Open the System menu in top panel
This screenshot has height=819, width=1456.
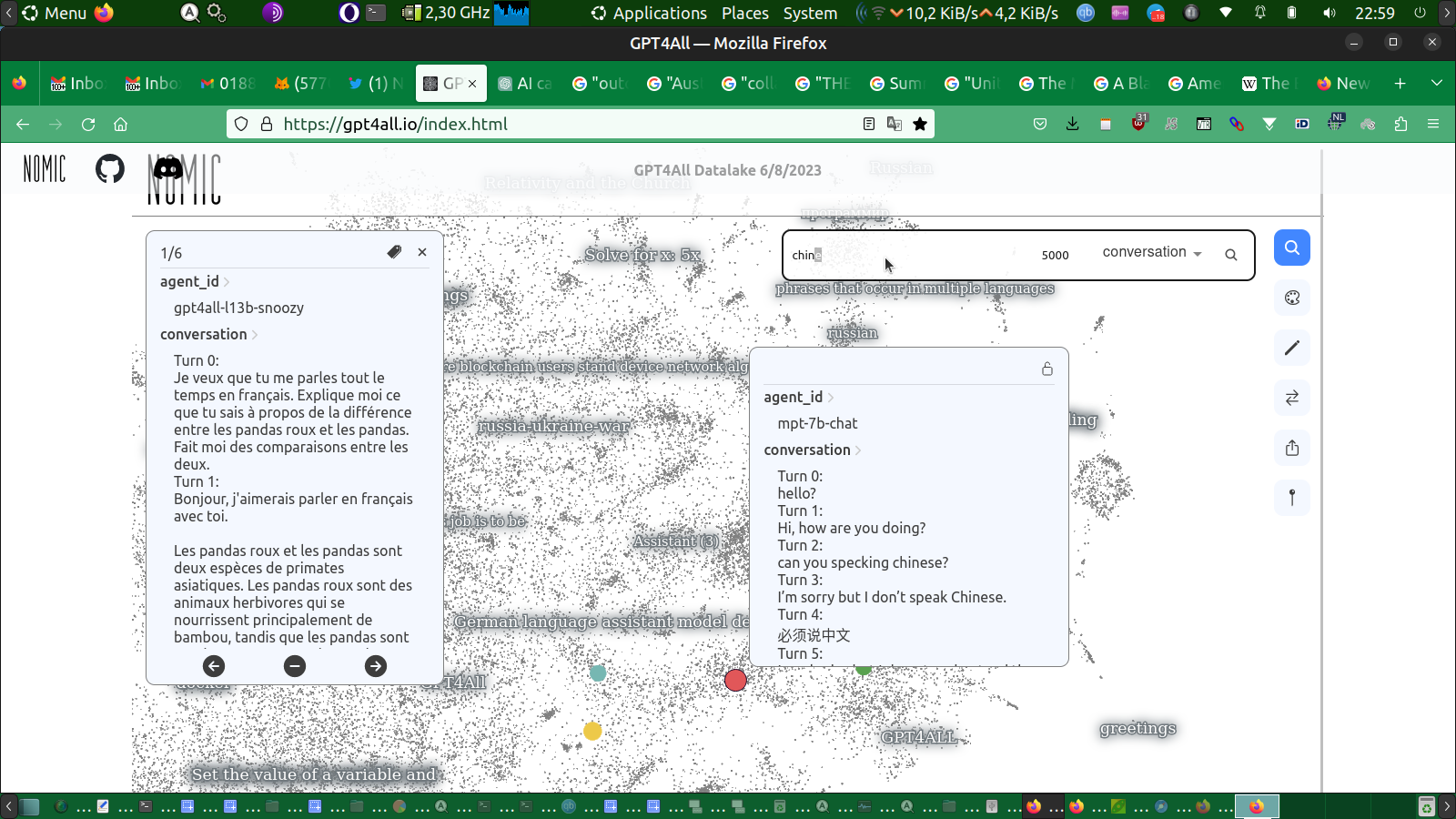(x=810, y=13)
